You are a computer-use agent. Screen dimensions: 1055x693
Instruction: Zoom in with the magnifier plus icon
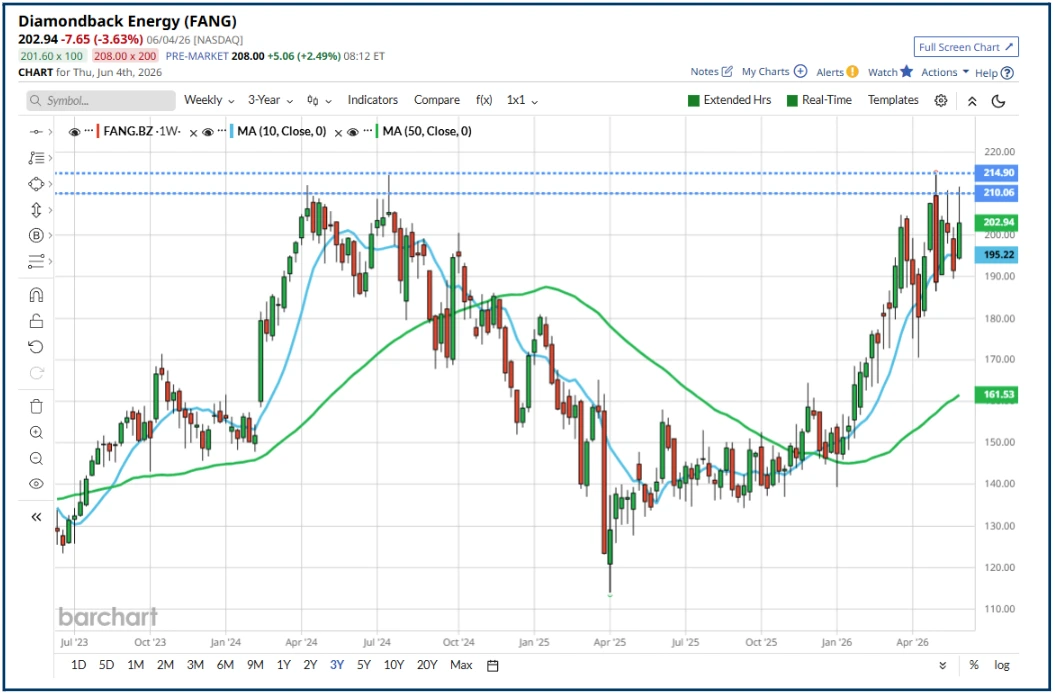pyautogui.click(x=36, y=433)
